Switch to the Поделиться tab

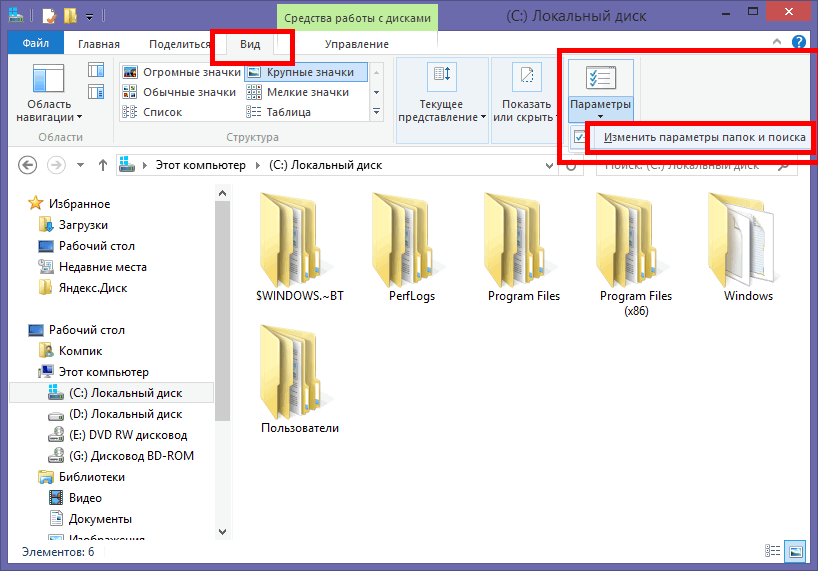[179, 44]
